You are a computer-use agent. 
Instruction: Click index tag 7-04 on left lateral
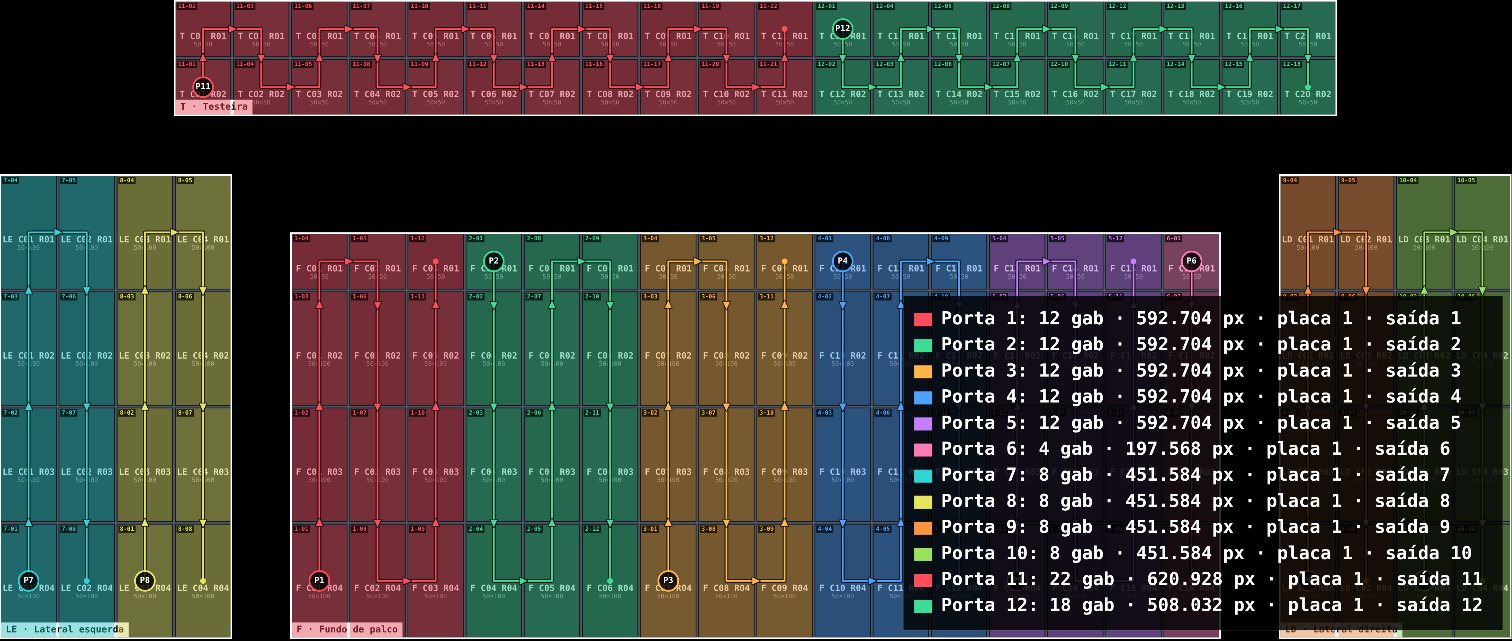[x=11, y=180]
